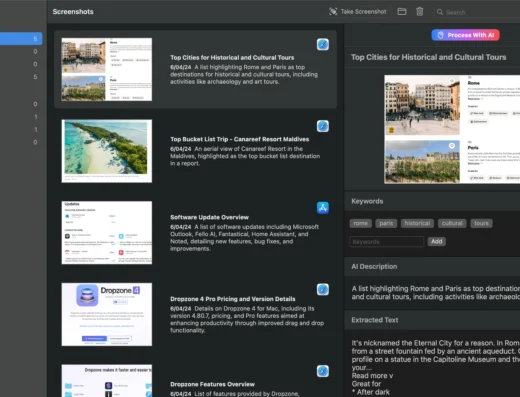Viewport: 520px width, 397px height.
Task: Focus the Keywords input field
Action: (387, 242)
